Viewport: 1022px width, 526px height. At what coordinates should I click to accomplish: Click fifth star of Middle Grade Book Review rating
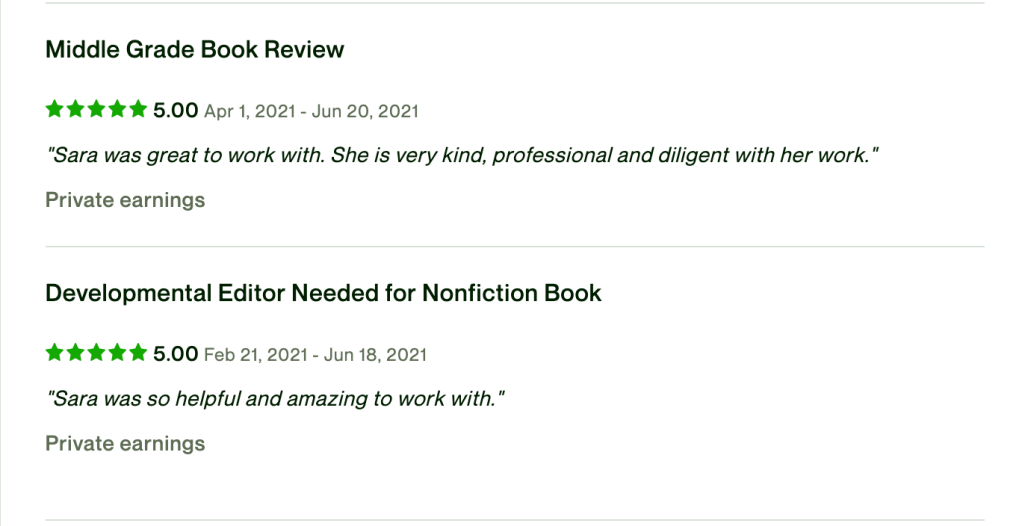click(x=138, y=109)
